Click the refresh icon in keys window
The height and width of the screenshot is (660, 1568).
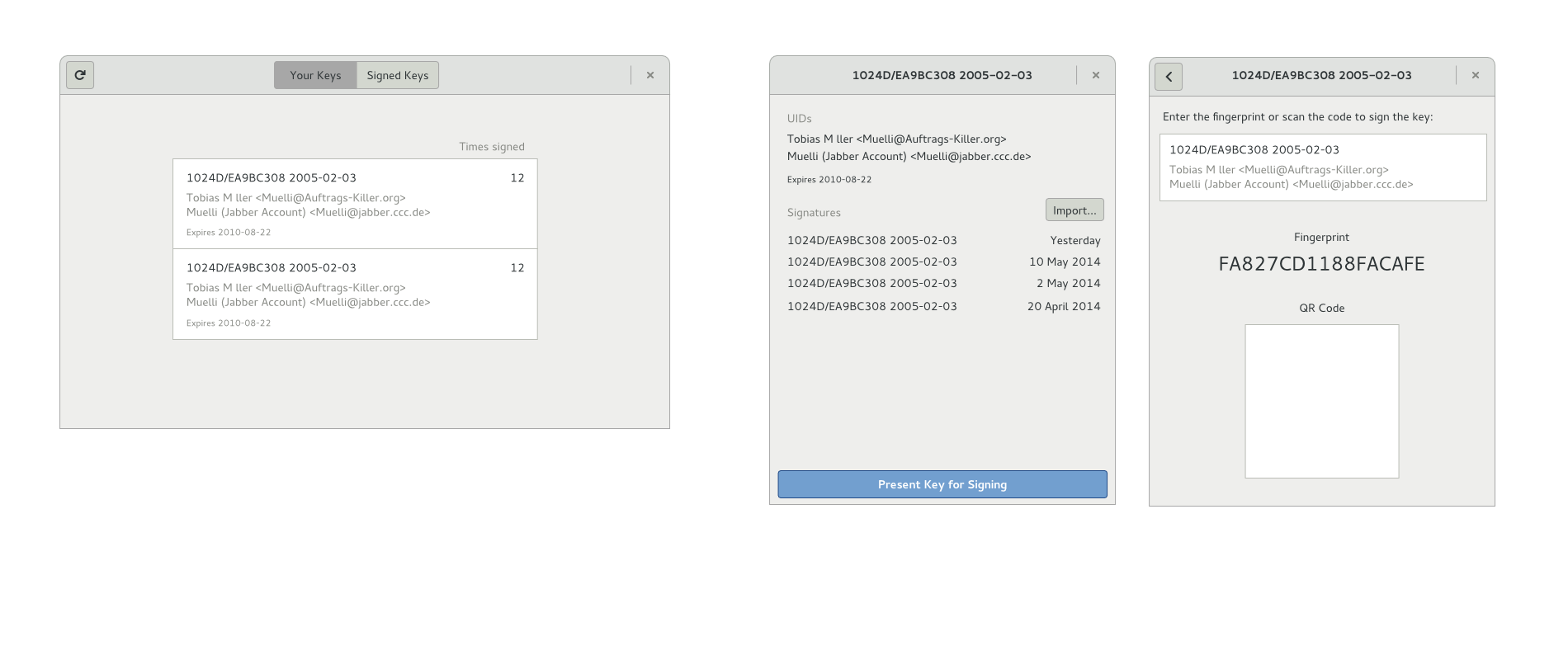point(80,75)
